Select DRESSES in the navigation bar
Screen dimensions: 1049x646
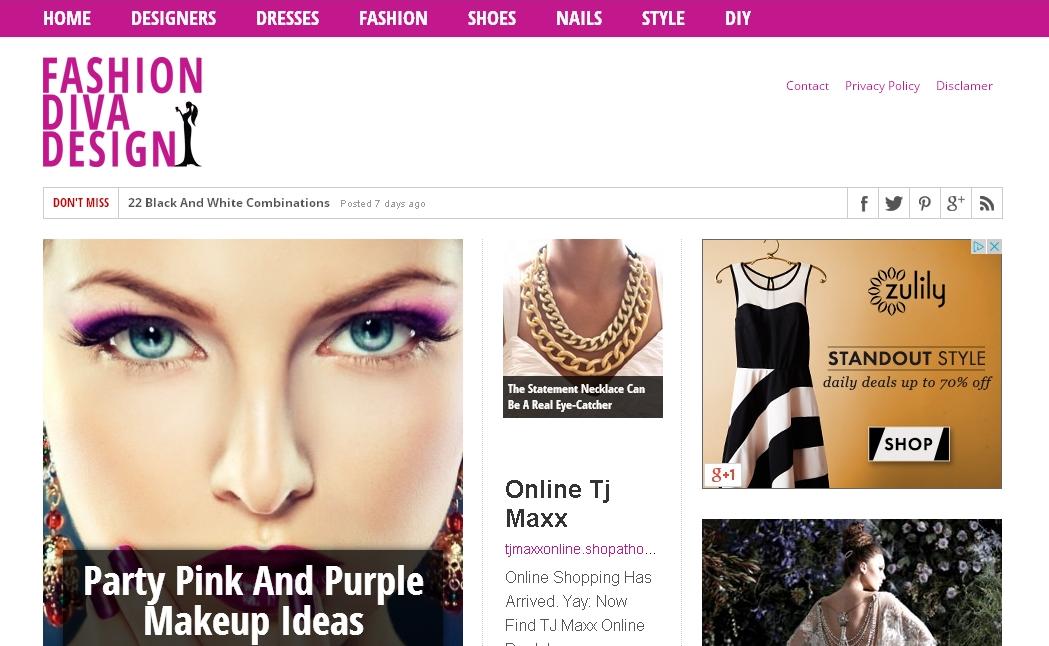point(287,18)
